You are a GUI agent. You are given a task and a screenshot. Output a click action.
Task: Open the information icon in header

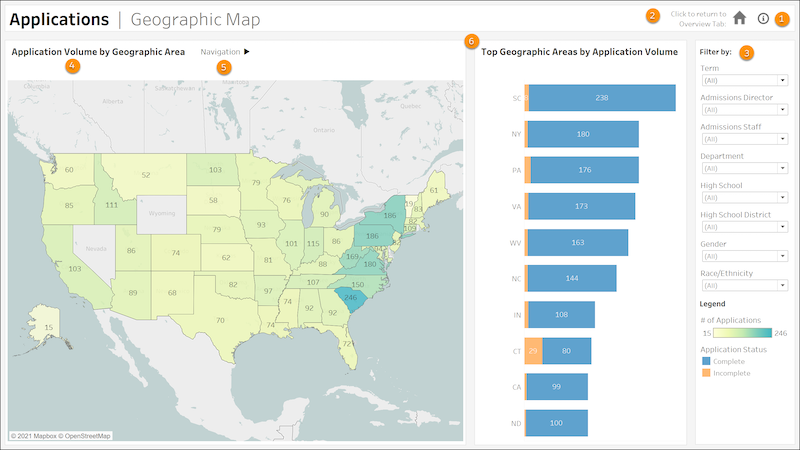point(763,18)
